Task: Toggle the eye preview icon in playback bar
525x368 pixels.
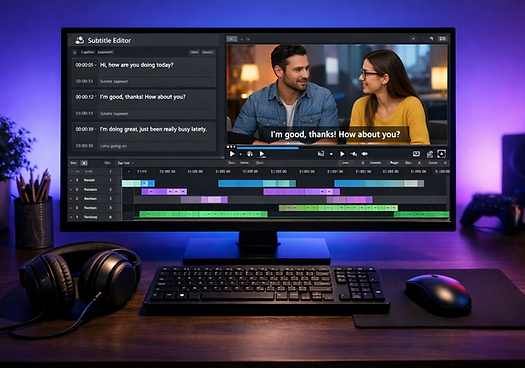Action: coord(365,154)
